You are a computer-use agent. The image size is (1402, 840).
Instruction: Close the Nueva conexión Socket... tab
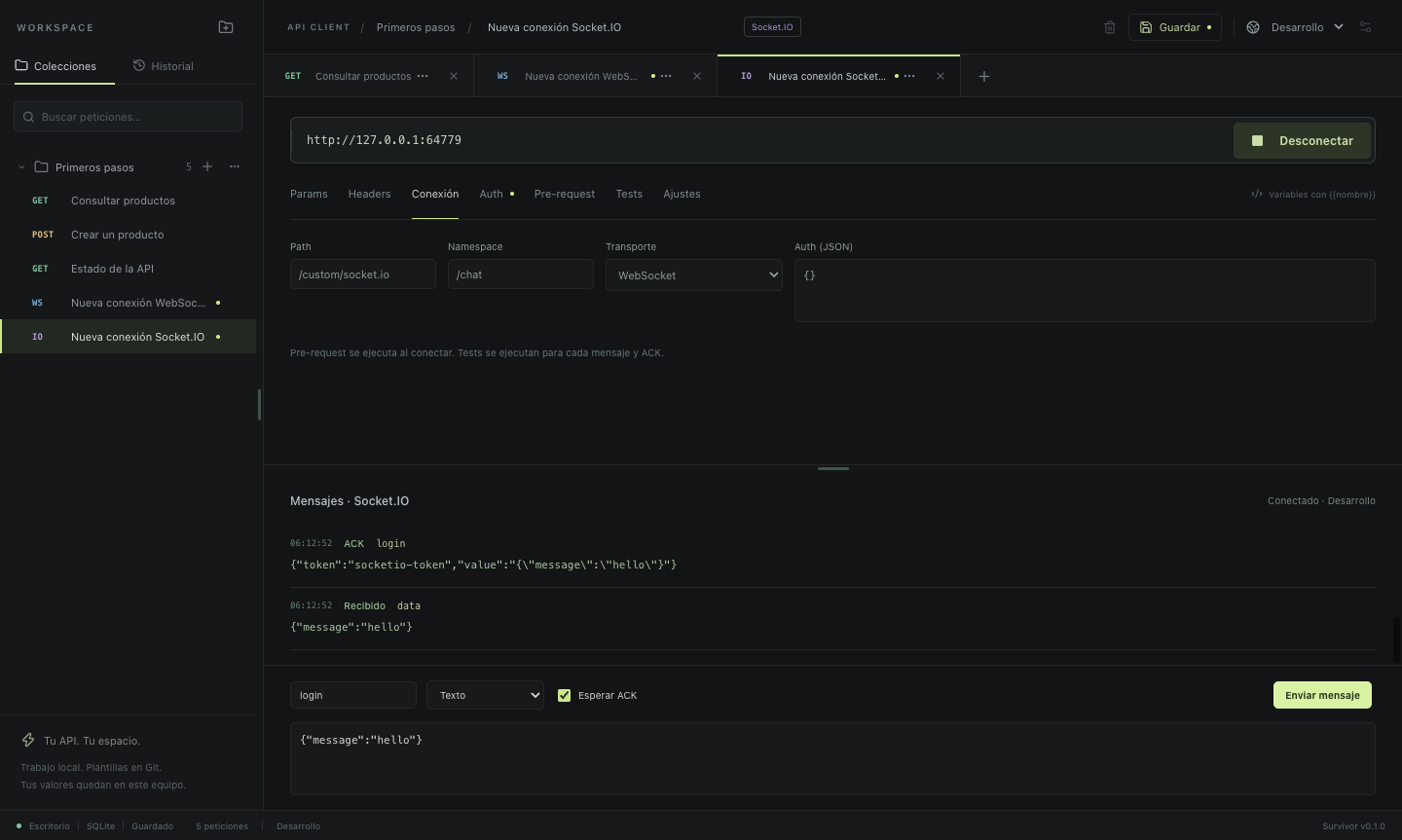(x=941, y=76)
